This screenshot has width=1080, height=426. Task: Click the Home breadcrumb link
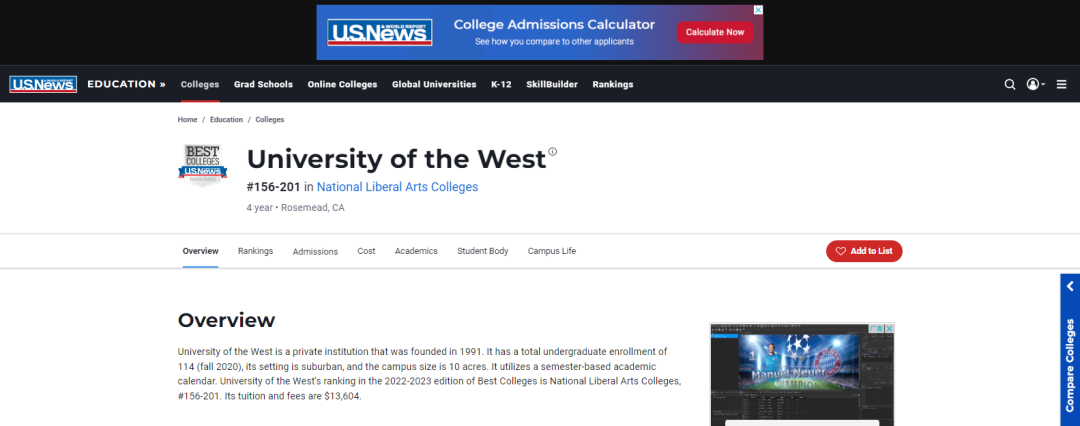[x=187, y=120]
